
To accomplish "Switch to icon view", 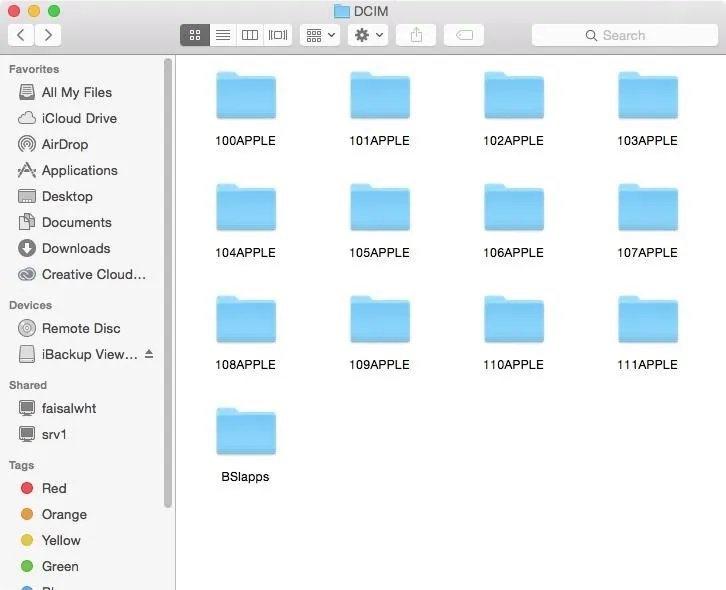I will (195, 35).
